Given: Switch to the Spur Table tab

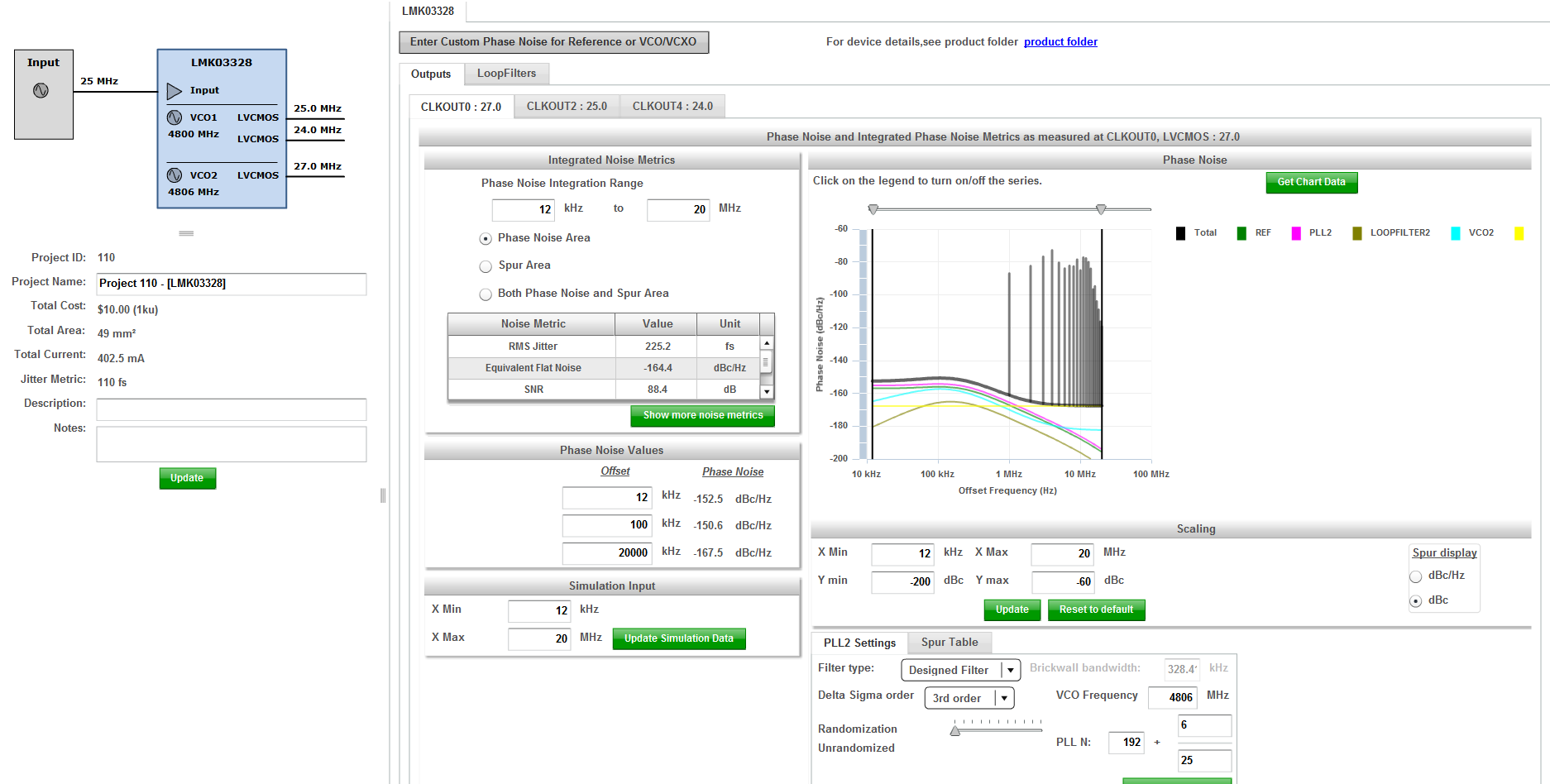Looking at the screenshot, I should [x=950, y=643].
